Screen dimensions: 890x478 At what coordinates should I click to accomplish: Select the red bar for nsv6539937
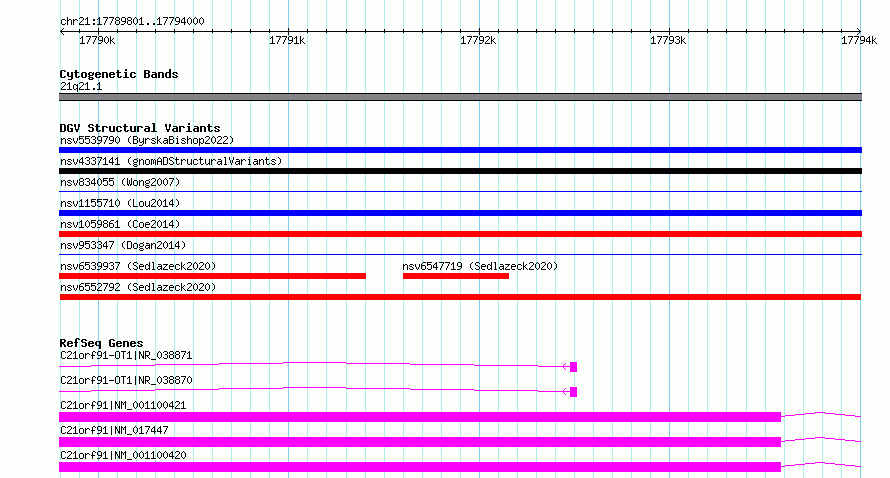pos(212,276)
